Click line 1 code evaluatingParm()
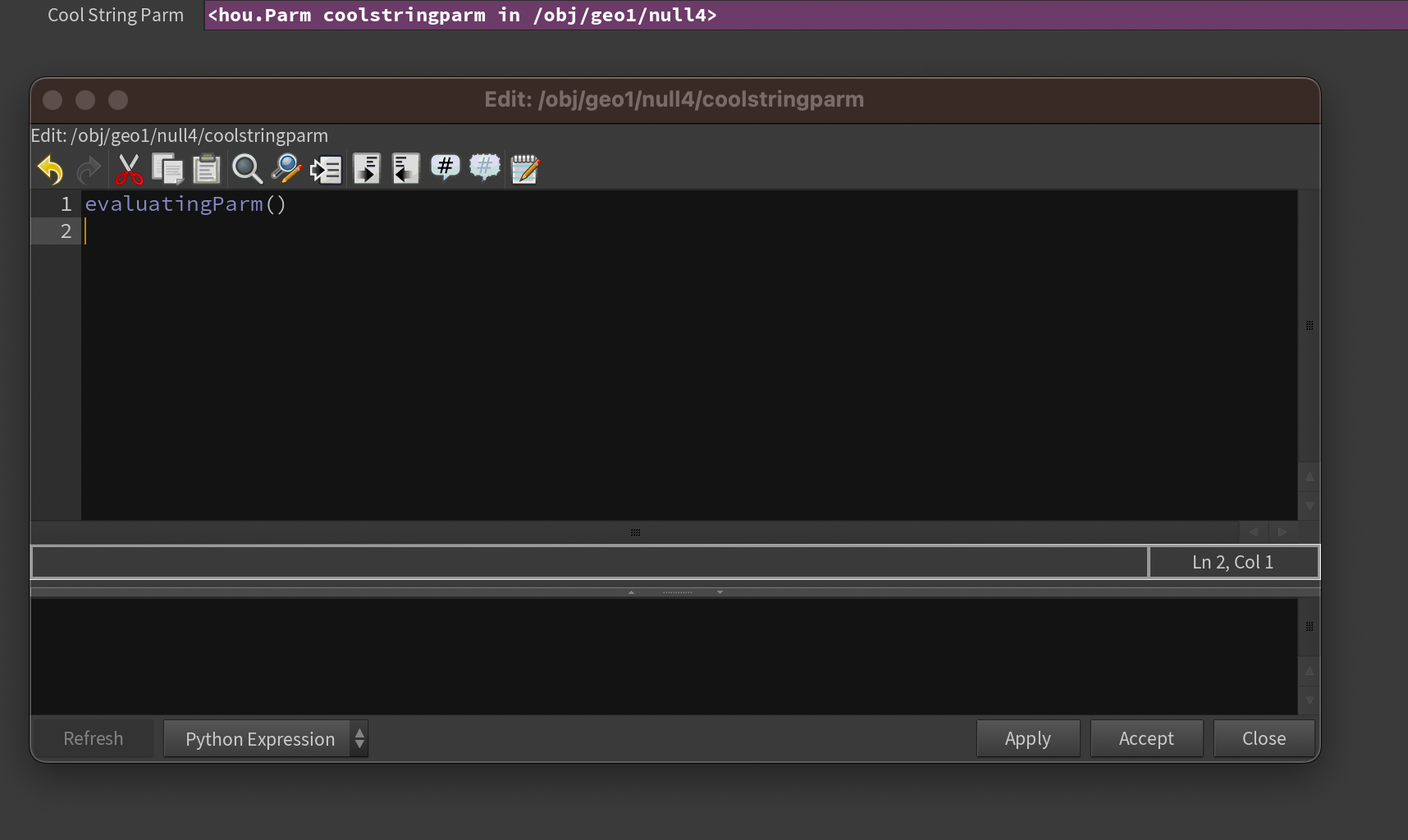 [185, 204]
